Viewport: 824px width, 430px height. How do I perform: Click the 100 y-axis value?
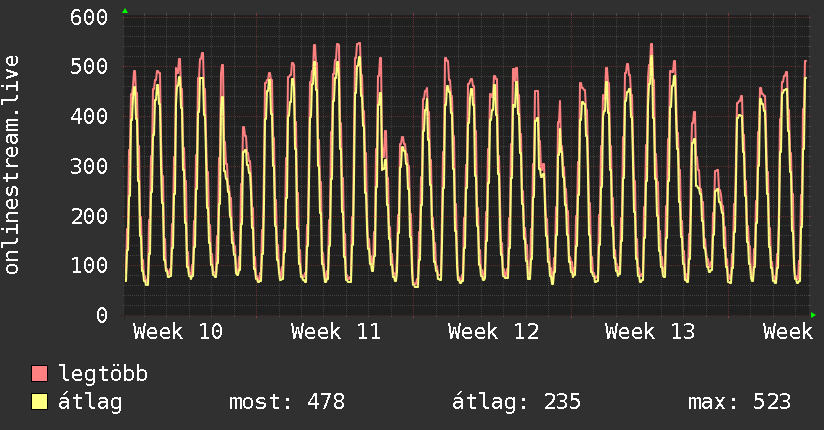coord(89,265)
